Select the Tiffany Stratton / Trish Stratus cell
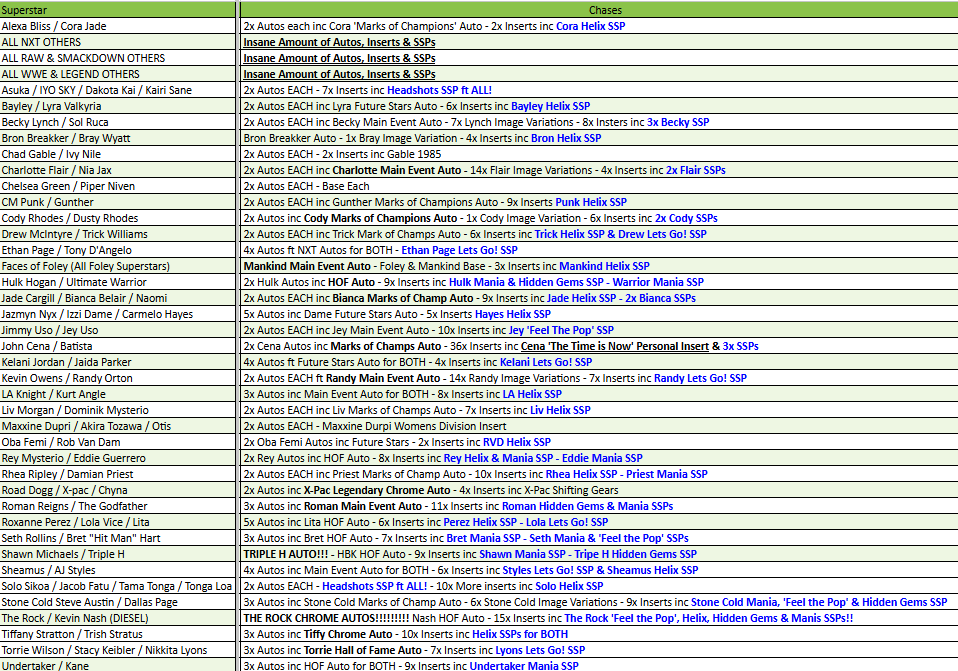Image resolution: width=958 pixels, height=671 pixels. 72,634
